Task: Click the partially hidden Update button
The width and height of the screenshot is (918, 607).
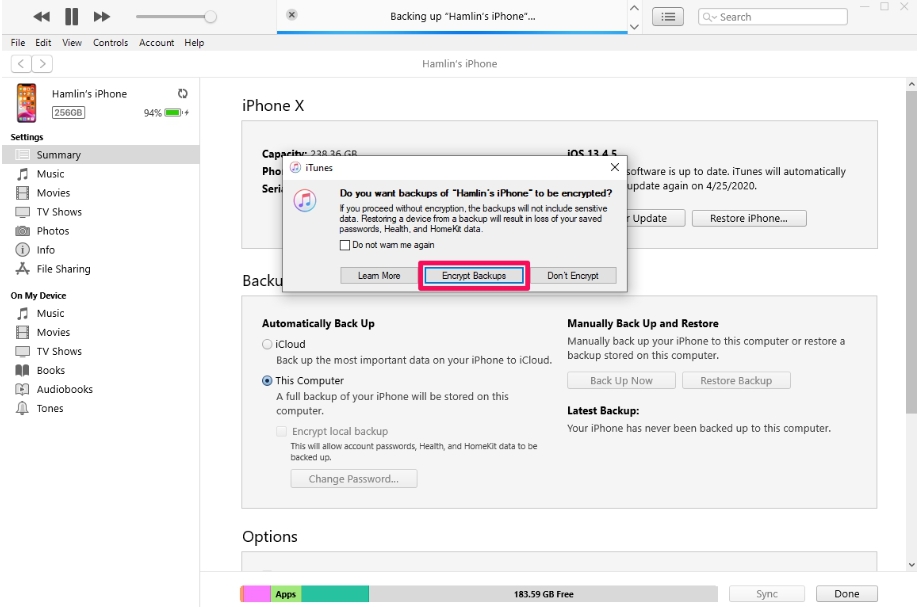Action: [x=656, y=218]
